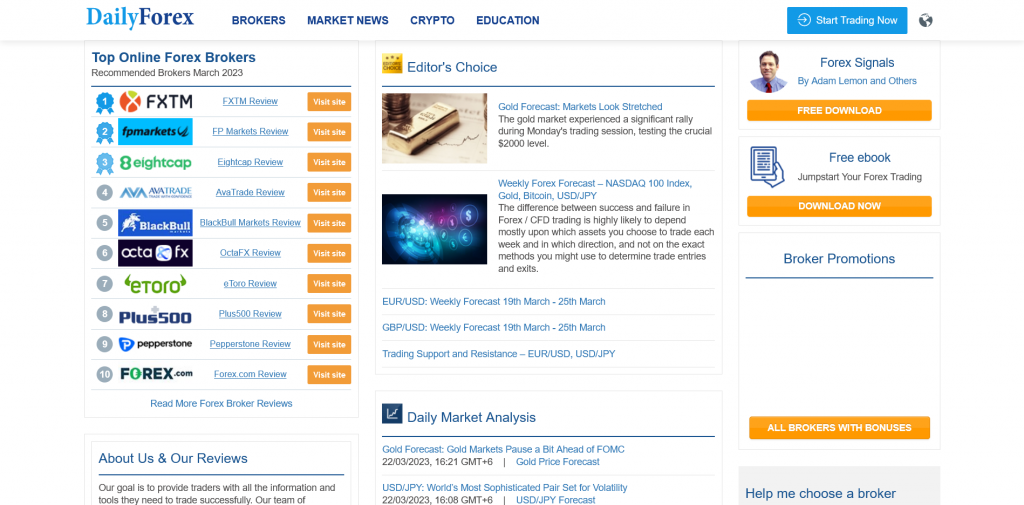Open the BlackBull Markets Review link
Viewport: 1024px width, 505px height.
(250, 223)
